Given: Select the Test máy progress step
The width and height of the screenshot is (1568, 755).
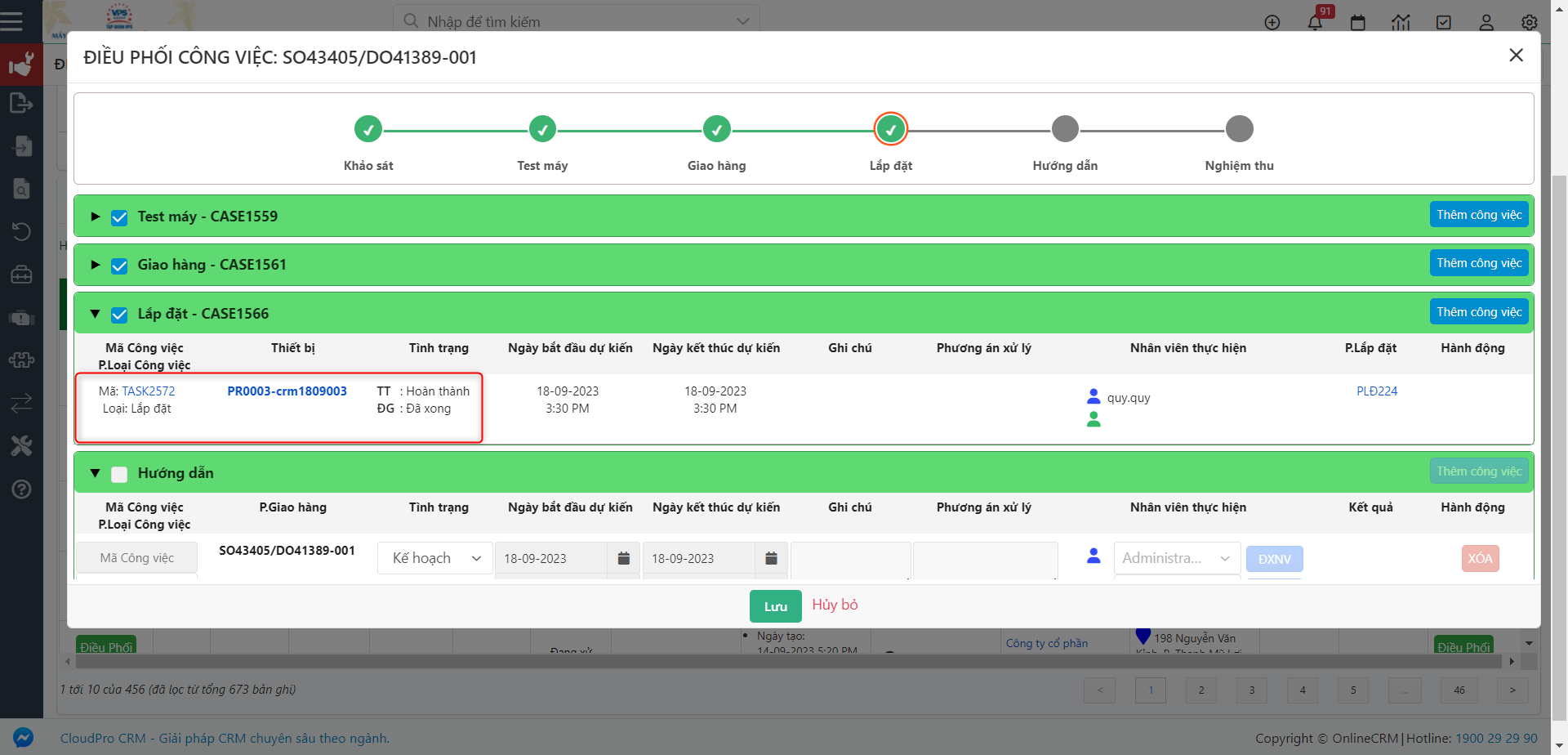Looking at the screenshot, I should [x=542, y=129].
